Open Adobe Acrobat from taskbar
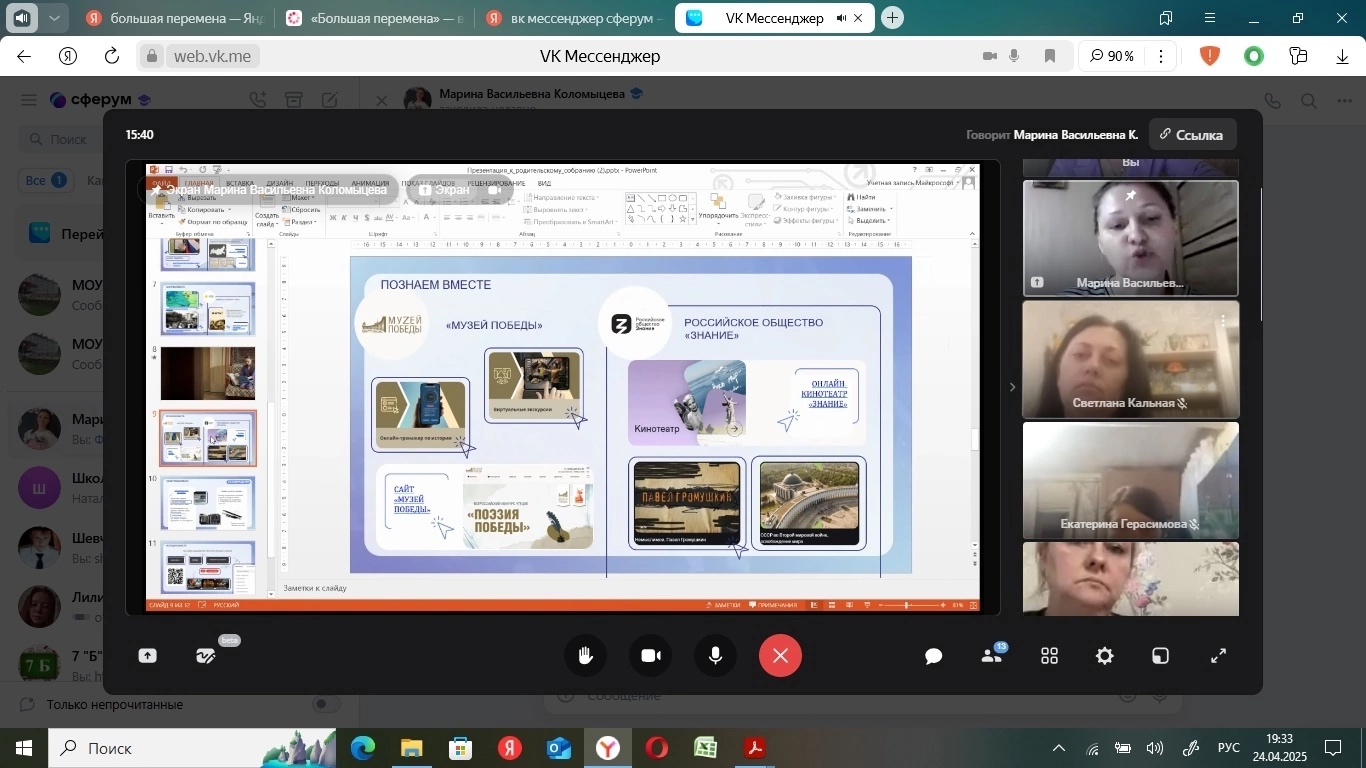 tap(754, 748)
